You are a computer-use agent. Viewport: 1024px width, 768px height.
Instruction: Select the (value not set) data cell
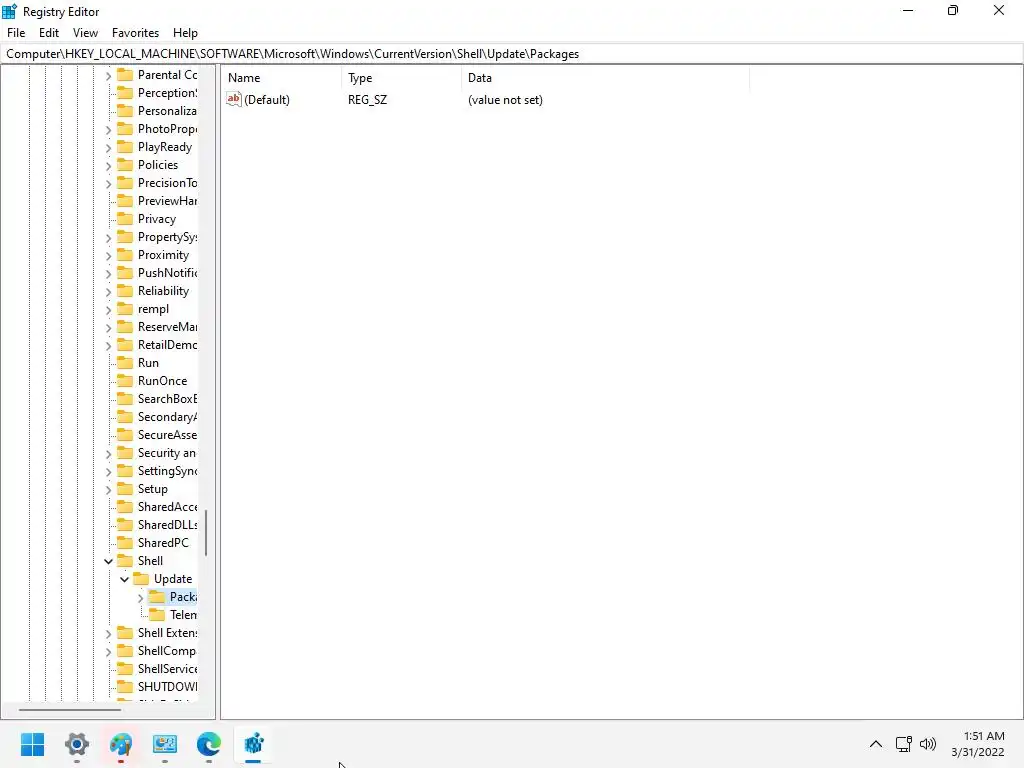point(505,100)
